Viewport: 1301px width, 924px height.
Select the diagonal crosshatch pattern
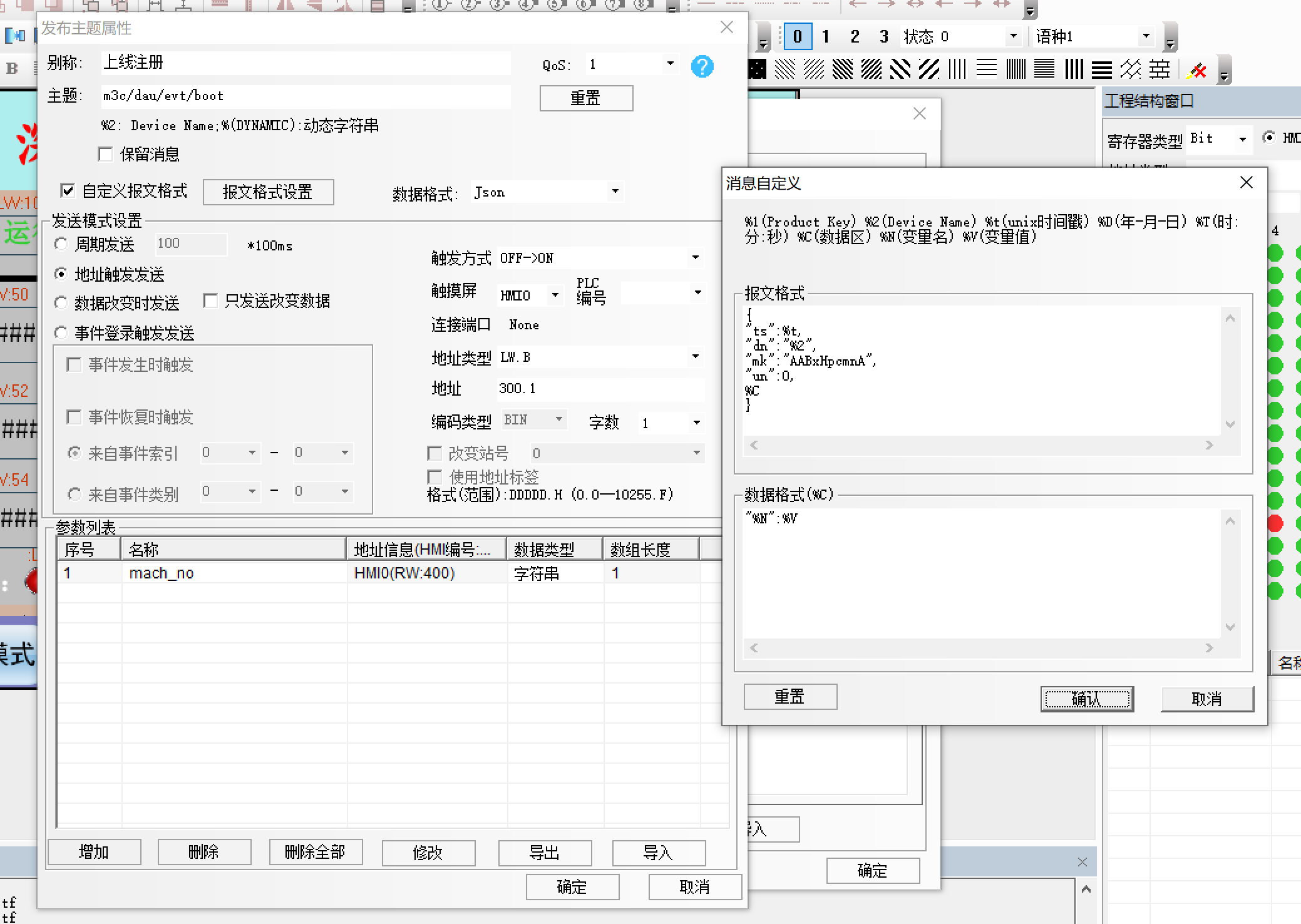tap(1131, 69)
